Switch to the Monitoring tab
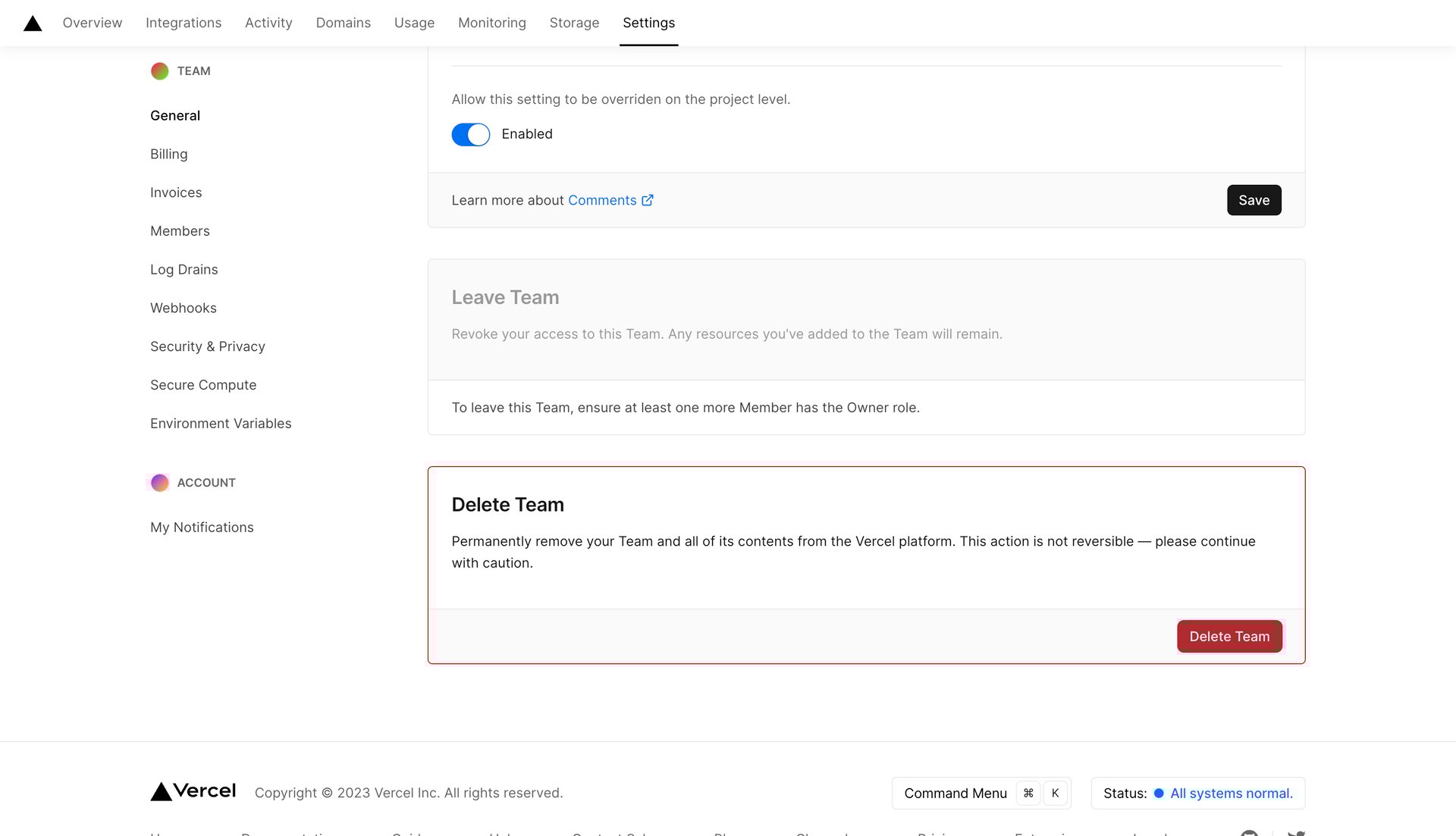Screen dimensions: 1456x836 (x=491, y=23)
